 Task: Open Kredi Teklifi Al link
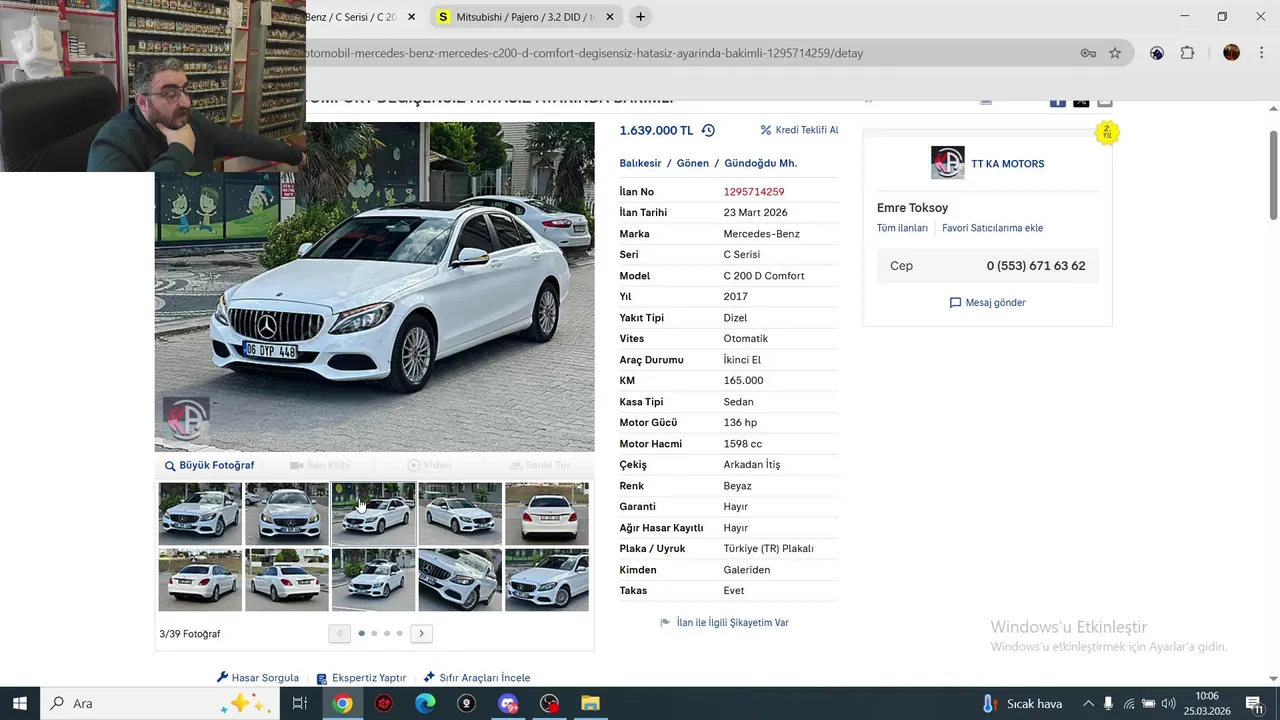tap(799, 130)
